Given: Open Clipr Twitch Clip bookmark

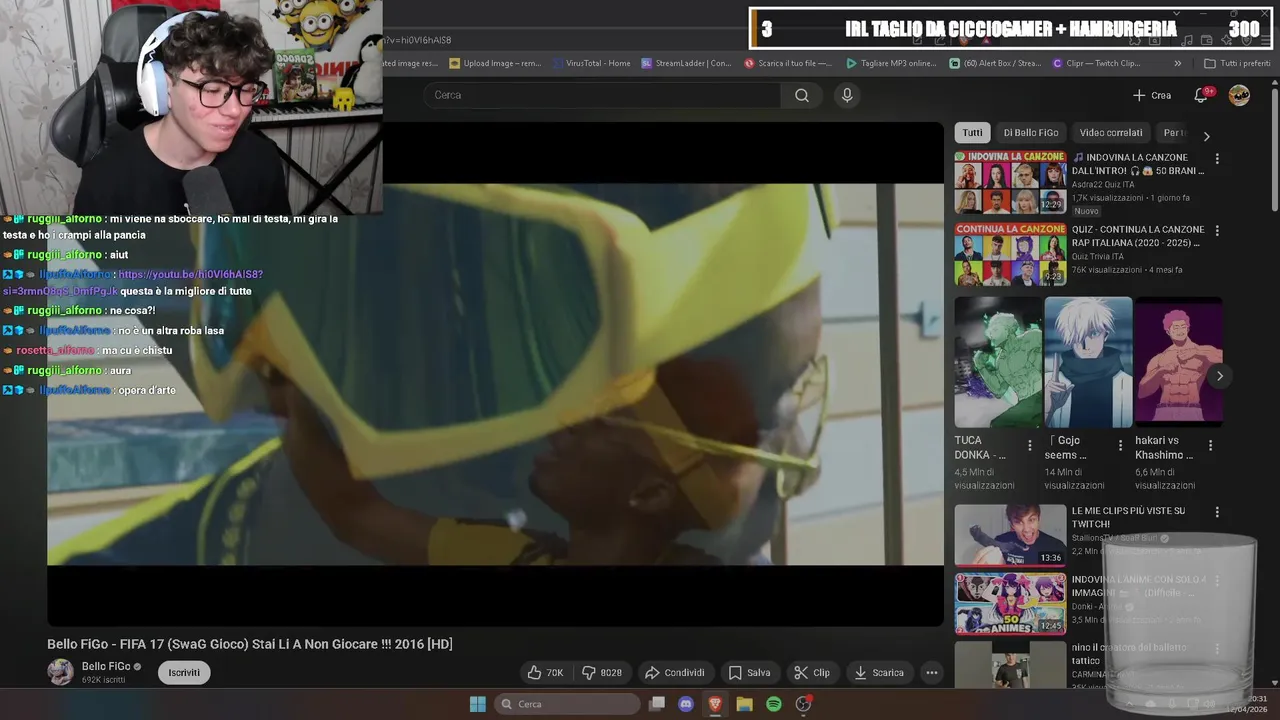Looking at the screenshot, I should [1097, 63].
